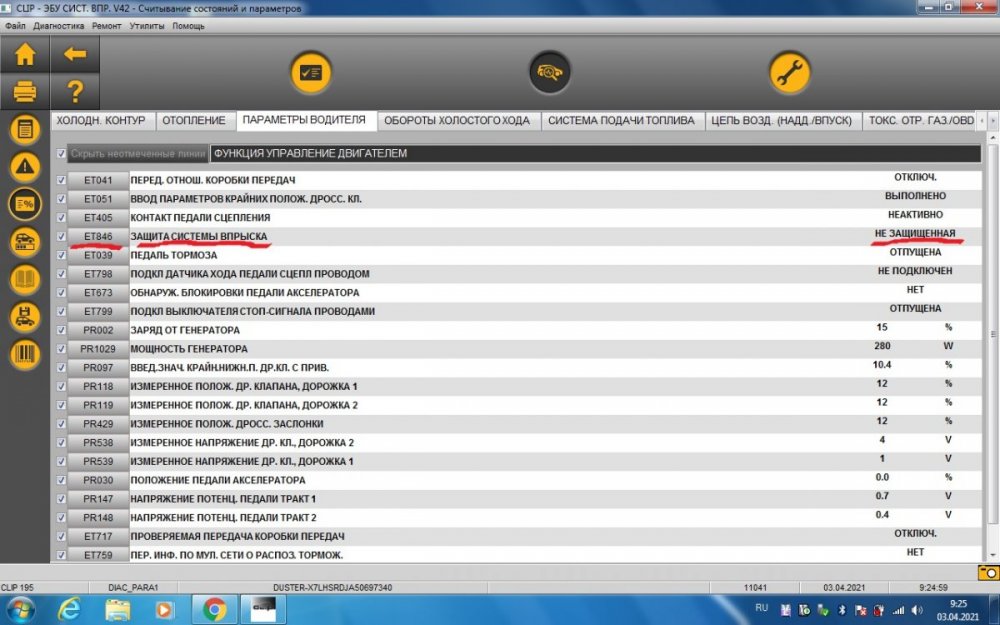Click scrollbar up arrow
This screenshot has height=625, width=1000.
click(x=993, y=138)
